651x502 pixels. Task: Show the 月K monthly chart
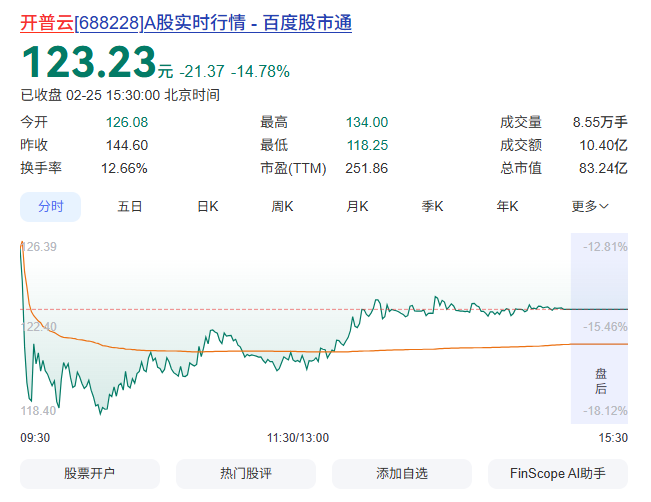point(357,206)
